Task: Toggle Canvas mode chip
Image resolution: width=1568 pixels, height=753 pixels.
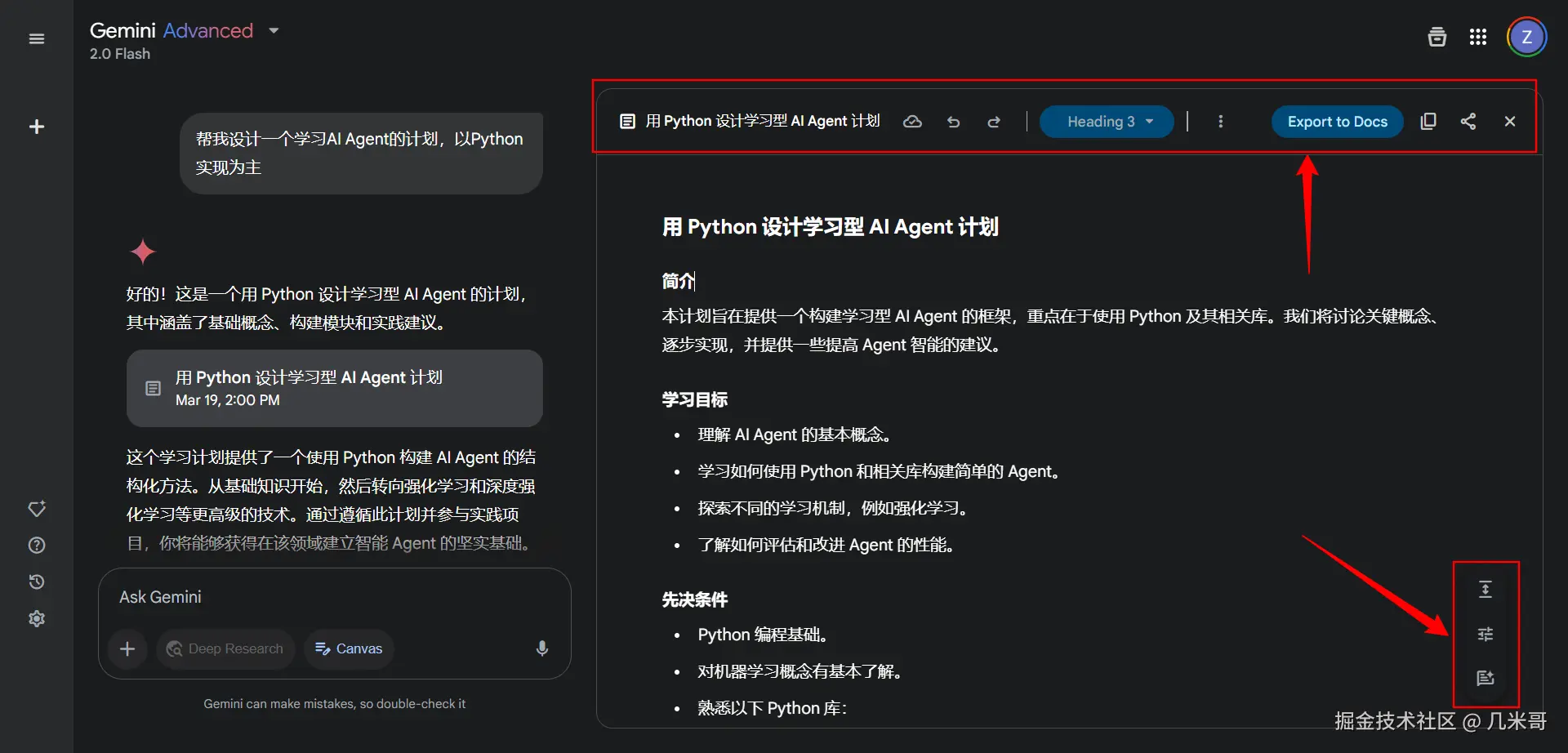Action: pyautogui.click(x=349, y=648)
